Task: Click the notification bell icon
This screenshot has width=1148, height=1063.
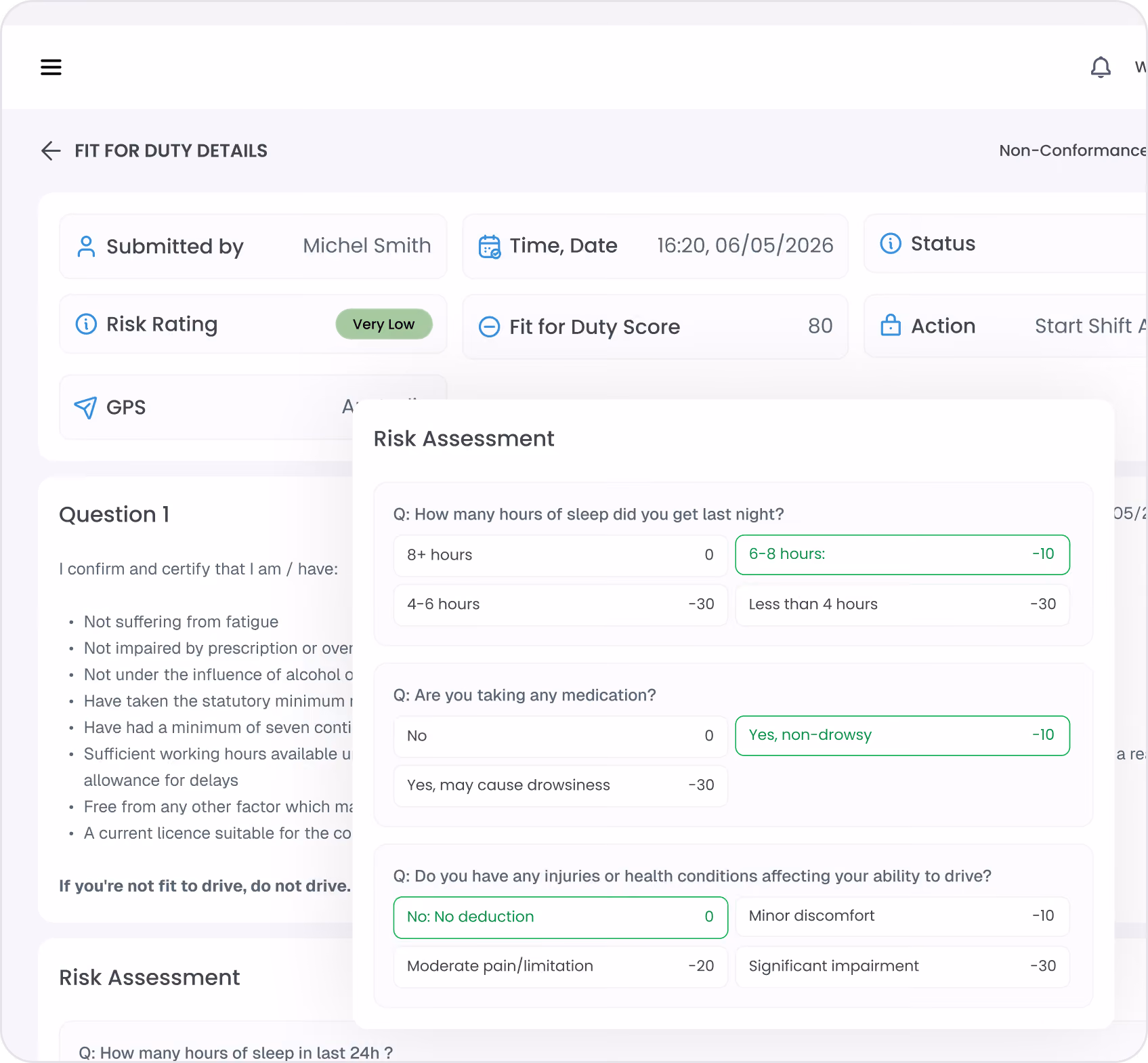Action: 1101,67
